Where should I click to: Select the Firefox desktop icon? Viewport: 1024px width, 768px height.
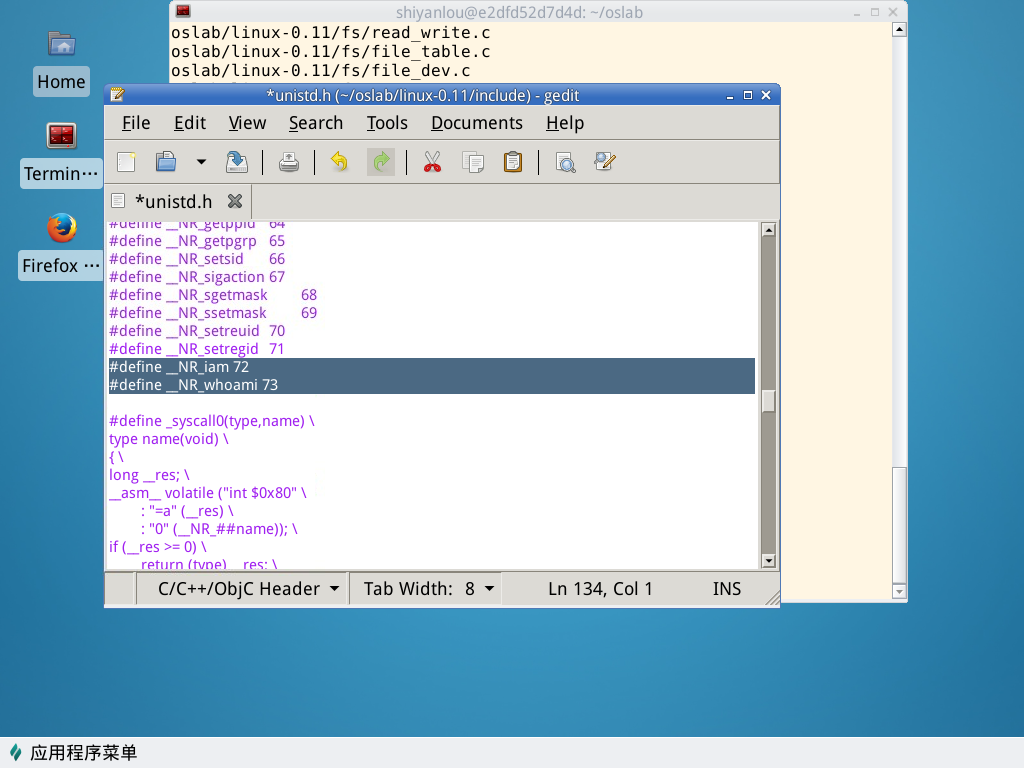point(62,228)
